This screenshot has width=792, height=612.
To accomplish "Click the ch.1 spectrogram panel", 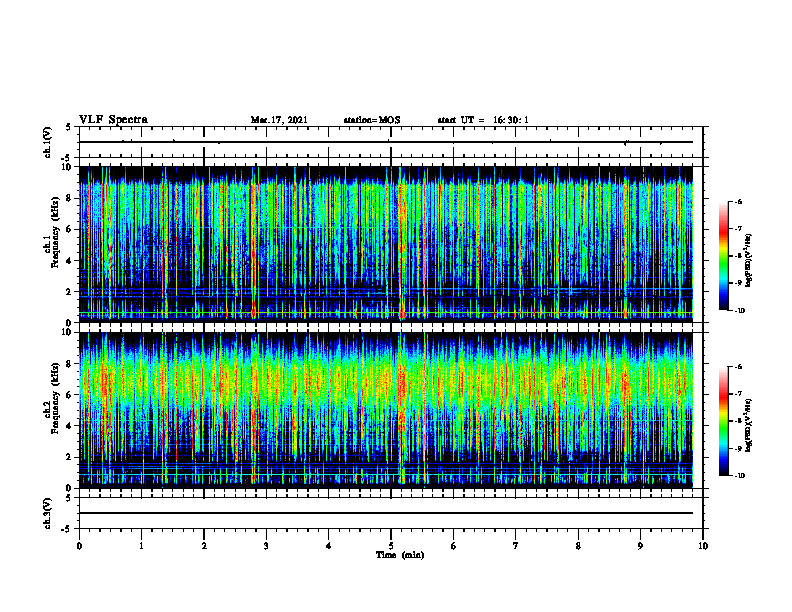I will pos(386,244).
